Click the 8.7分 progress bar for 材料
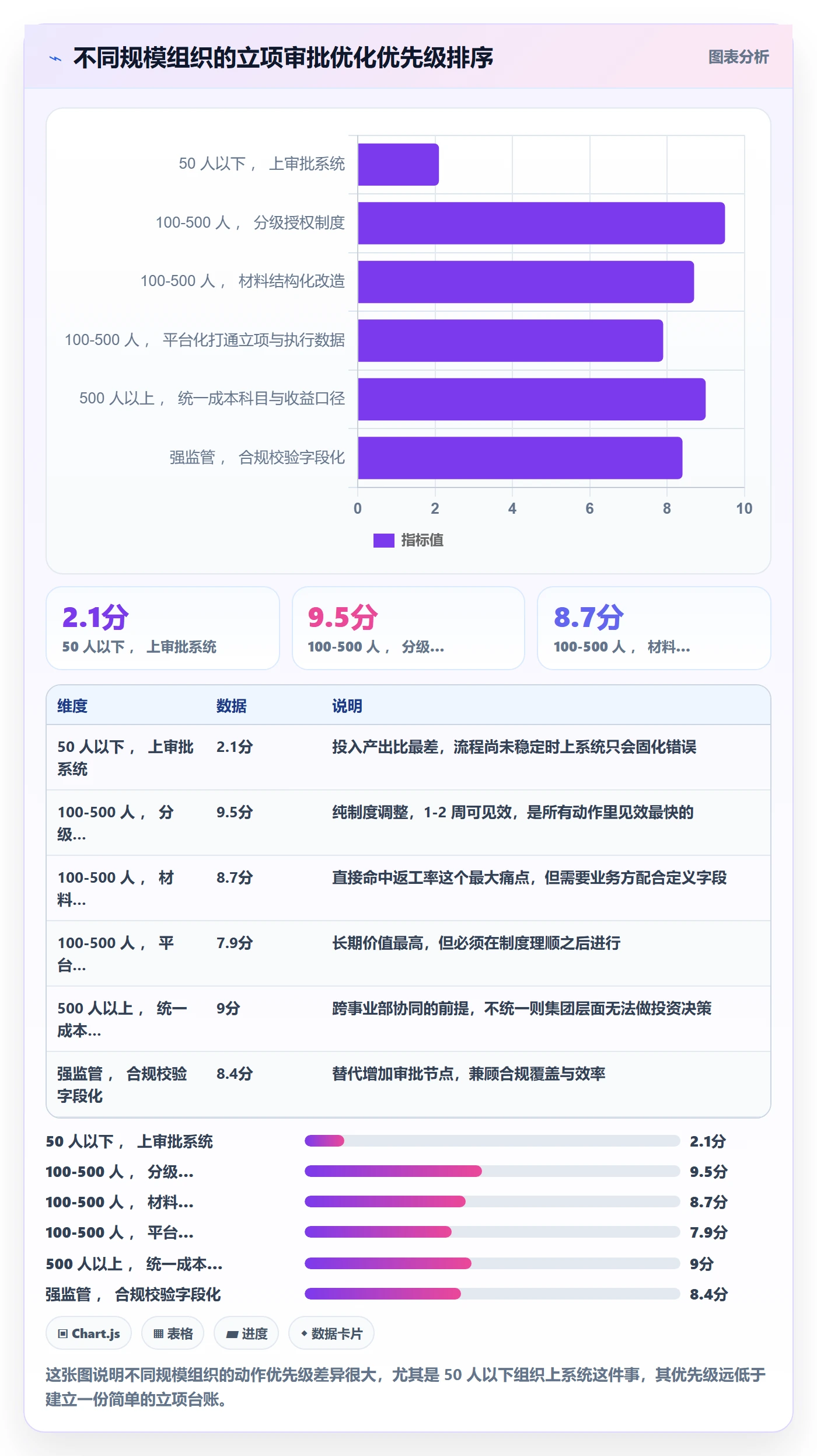The image size is (817, 1456). coord(492,1201)
